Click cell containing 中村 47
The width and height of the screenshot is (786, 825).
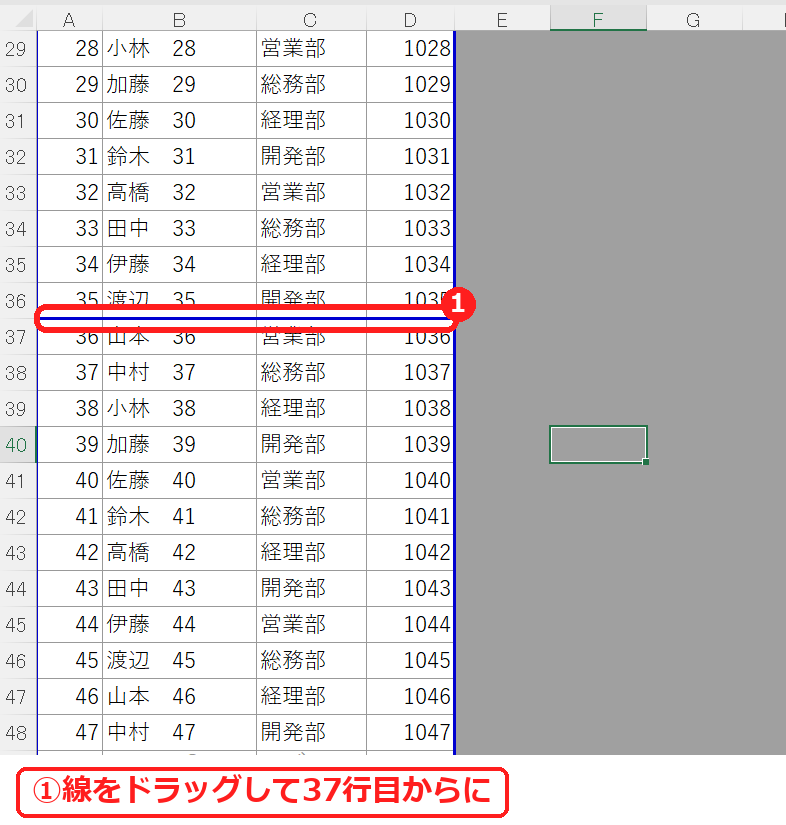point(179,732)
